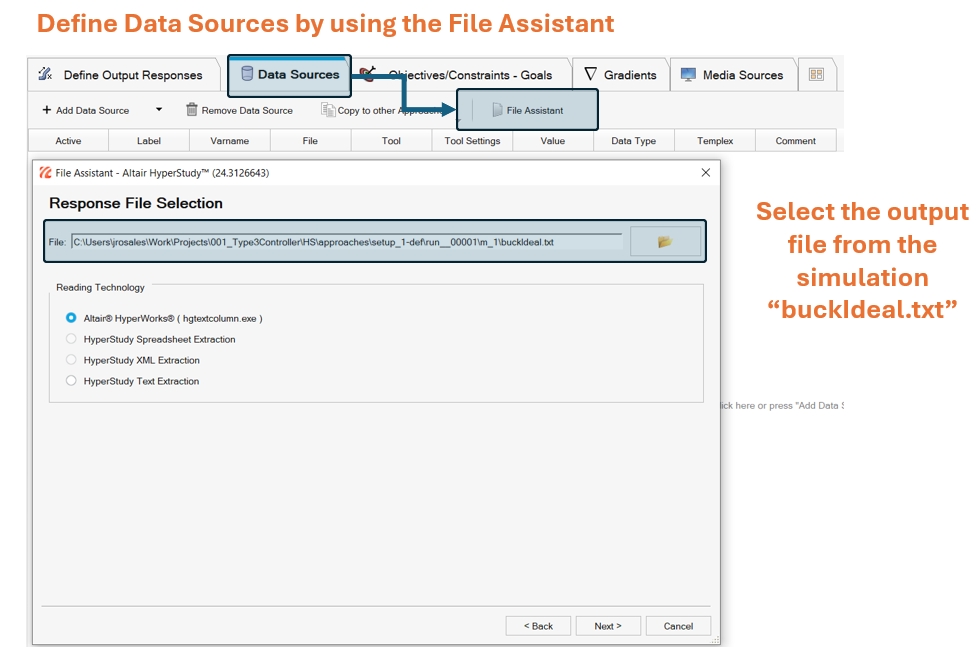The width and height of the screenshot is (977, 667).
Task: Click the HyperStudy logo in title bar
Action: [x=45, y=173]
